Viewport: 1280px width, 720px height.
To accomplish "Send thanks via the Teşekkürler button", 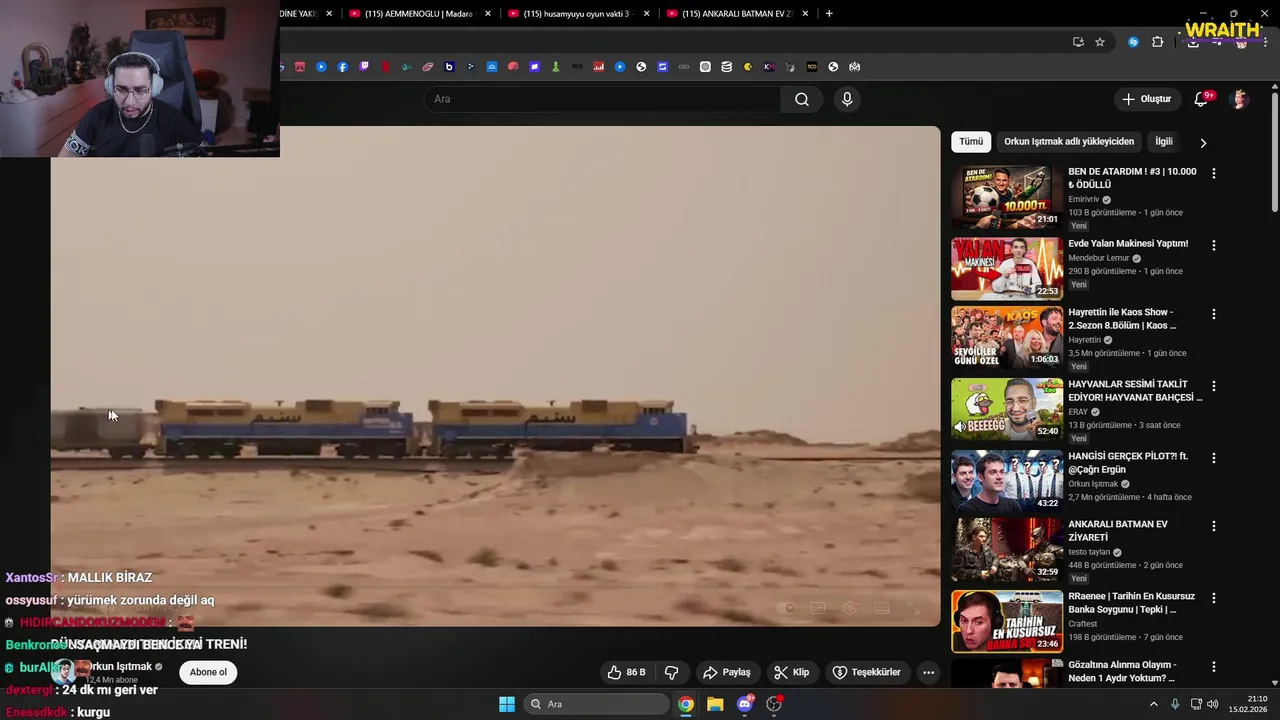I will [x=867, y=672].
